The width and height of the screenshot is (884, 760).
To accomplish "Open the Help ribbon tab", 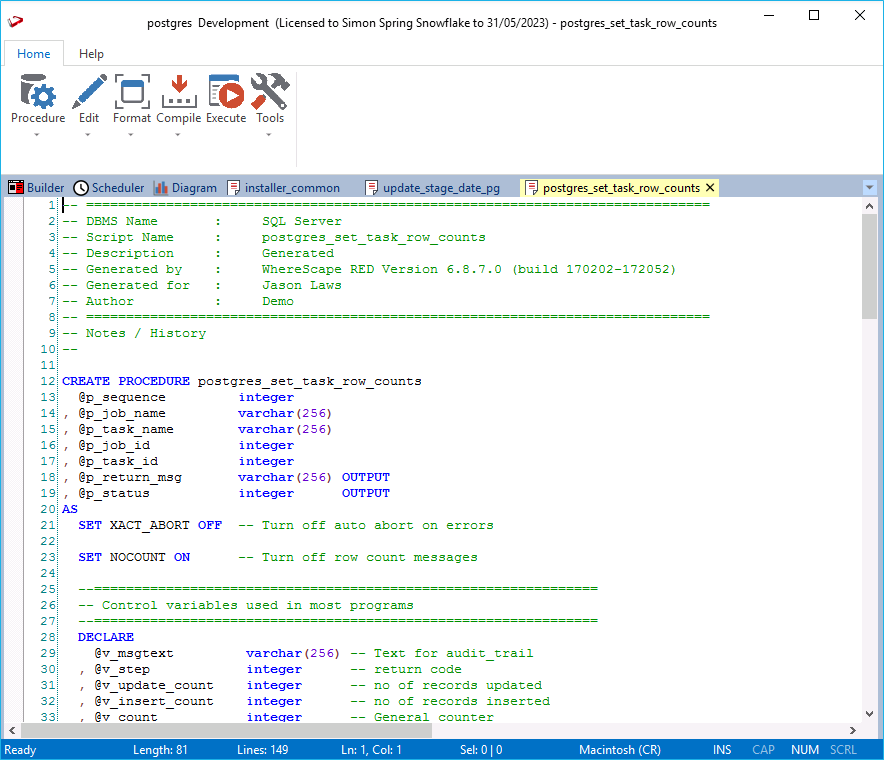I will [91, 54].
